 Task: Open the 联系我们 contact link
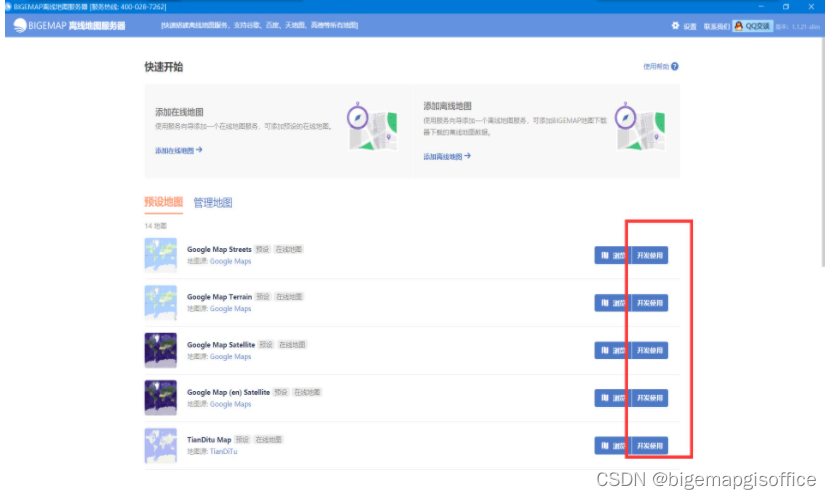[716, 26]
